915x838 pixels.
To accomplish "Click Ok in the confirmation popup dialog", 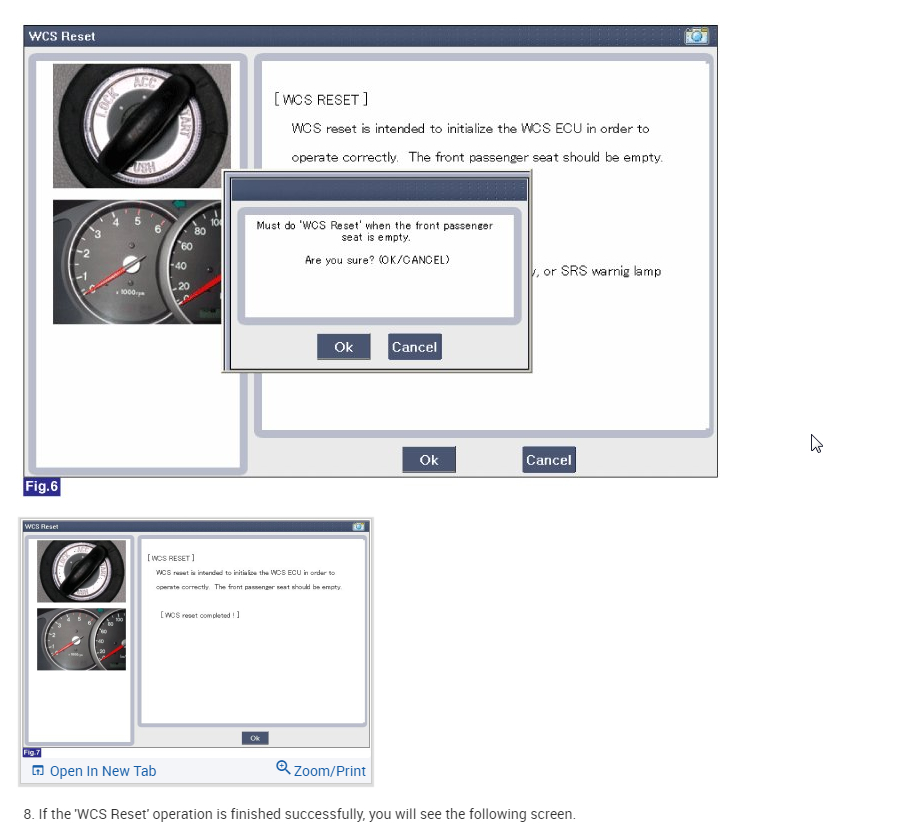I will point(344,347).
